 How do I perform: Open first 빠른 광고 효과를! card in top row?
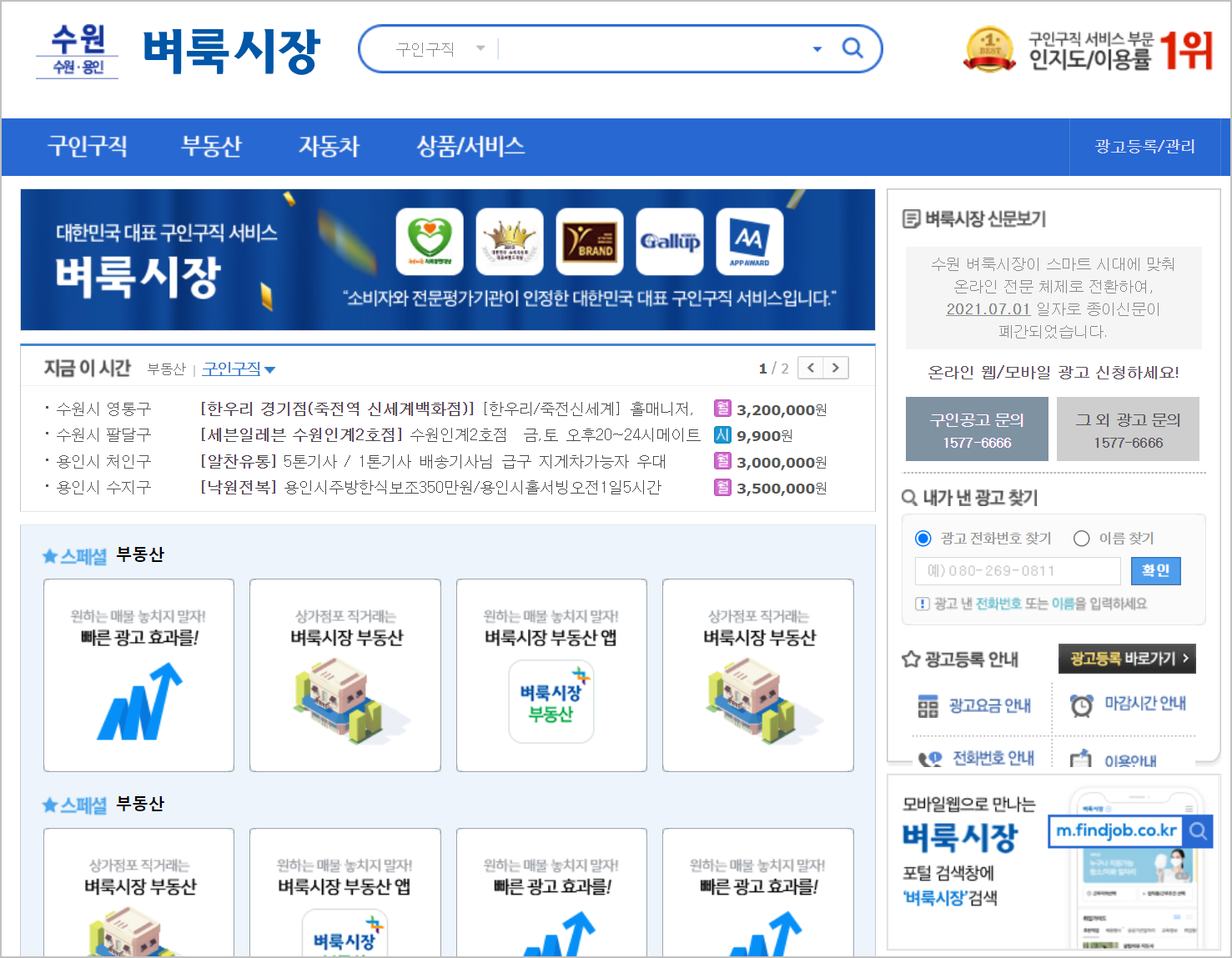click(138, 675)
